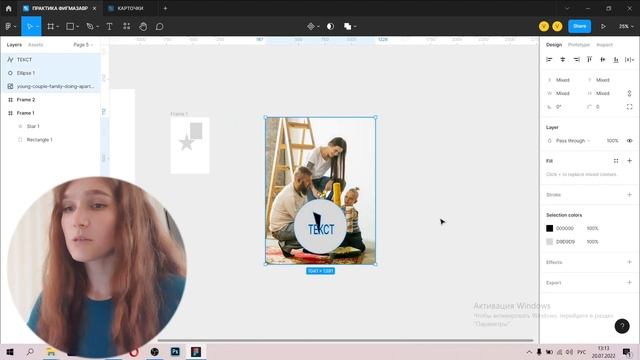Add an Export setting with plus
This screenshot has width=640, height=360.
point(629,282)
